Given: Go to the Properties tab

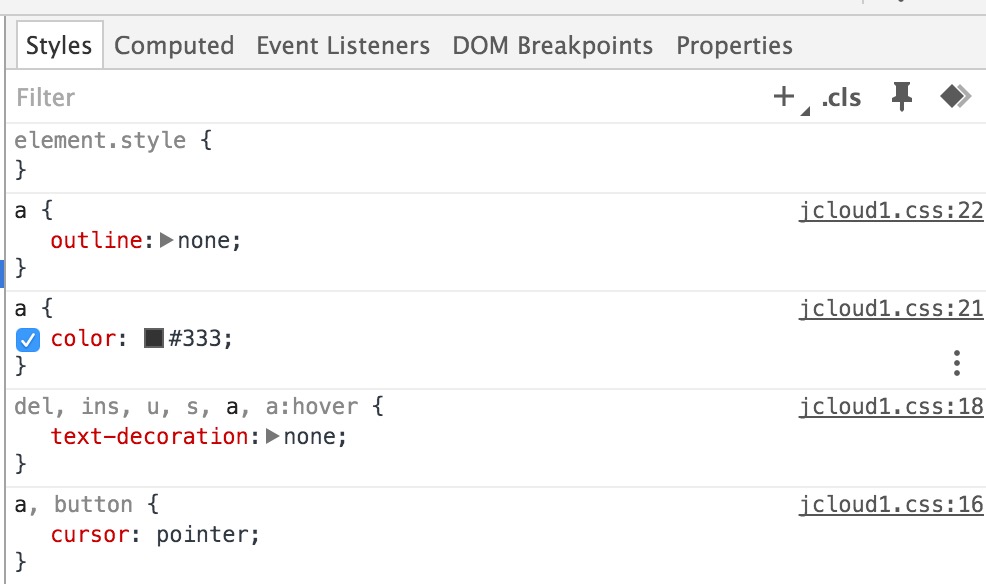Looking at the screenshot, I should 734,45.
